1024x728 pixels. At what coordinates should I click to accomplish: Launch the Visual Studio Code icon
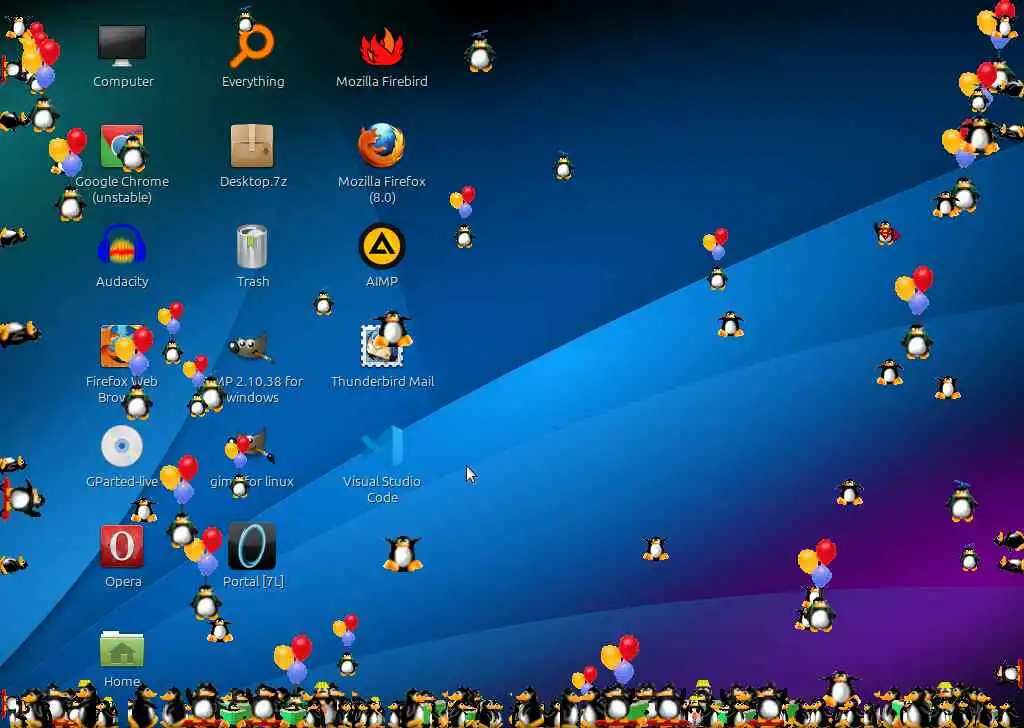(x=383, y=446)
